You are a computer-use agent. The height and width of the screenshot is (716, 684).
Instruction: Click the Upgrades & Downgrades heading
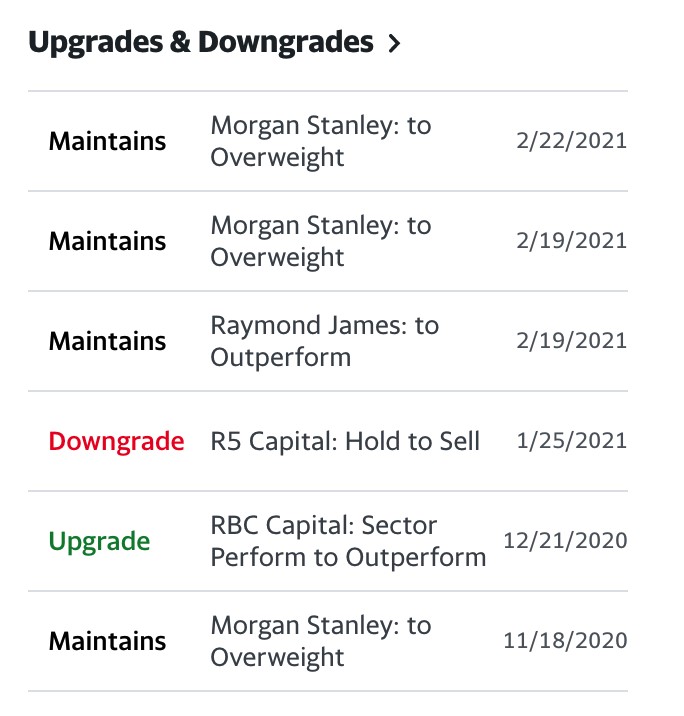pyautogui.click(x=201, y=42)
